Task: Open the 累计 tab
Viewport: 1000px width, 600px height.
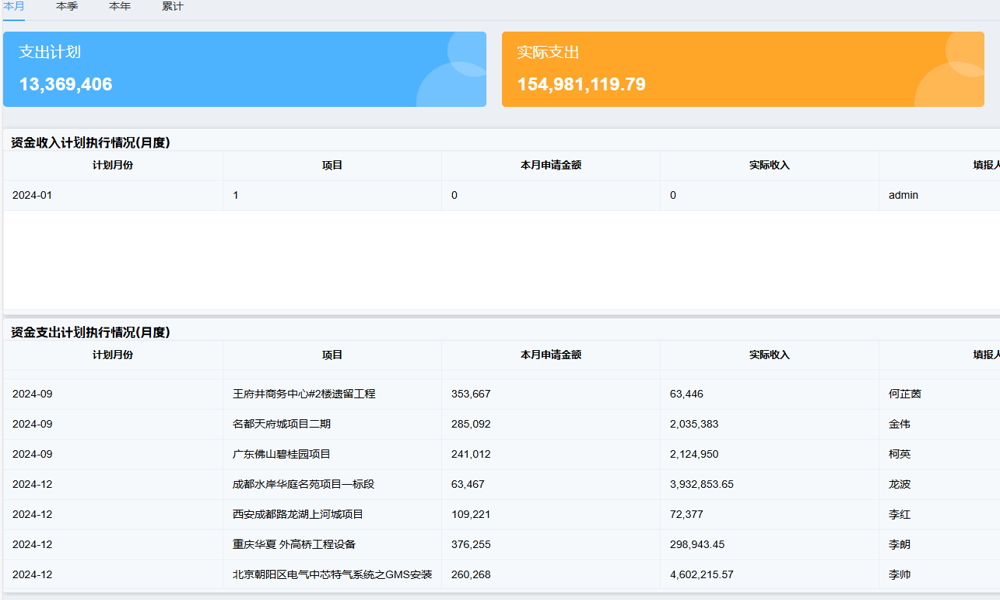Action: pyautogui.click(x=172, y=7)
